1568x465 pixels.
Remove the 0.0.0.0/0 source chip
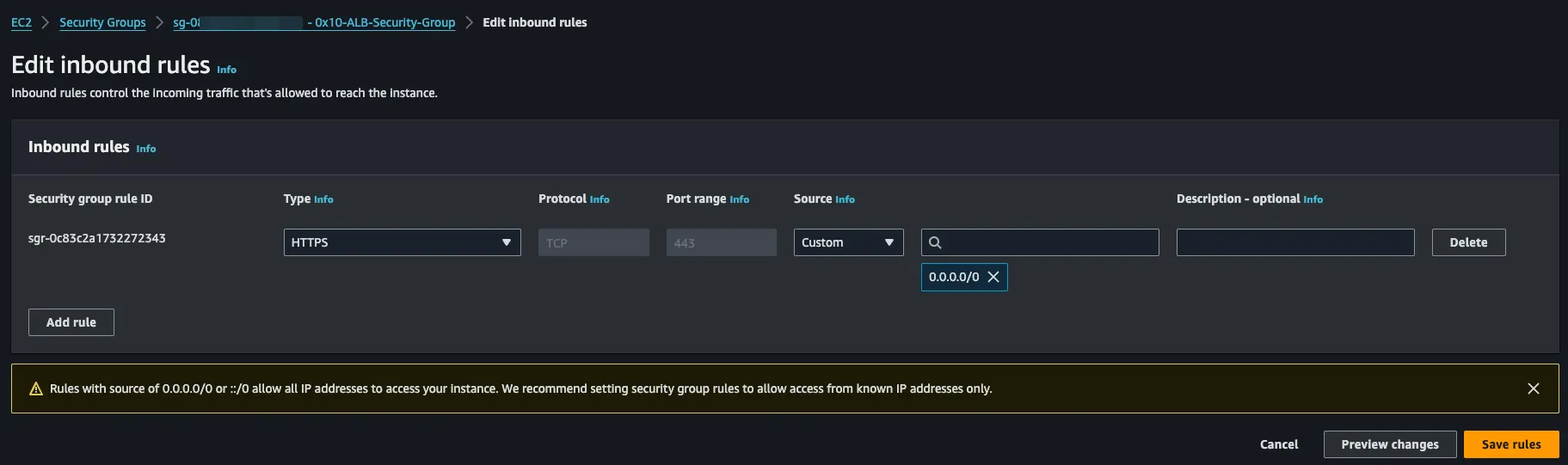click(x=993, y=277)
